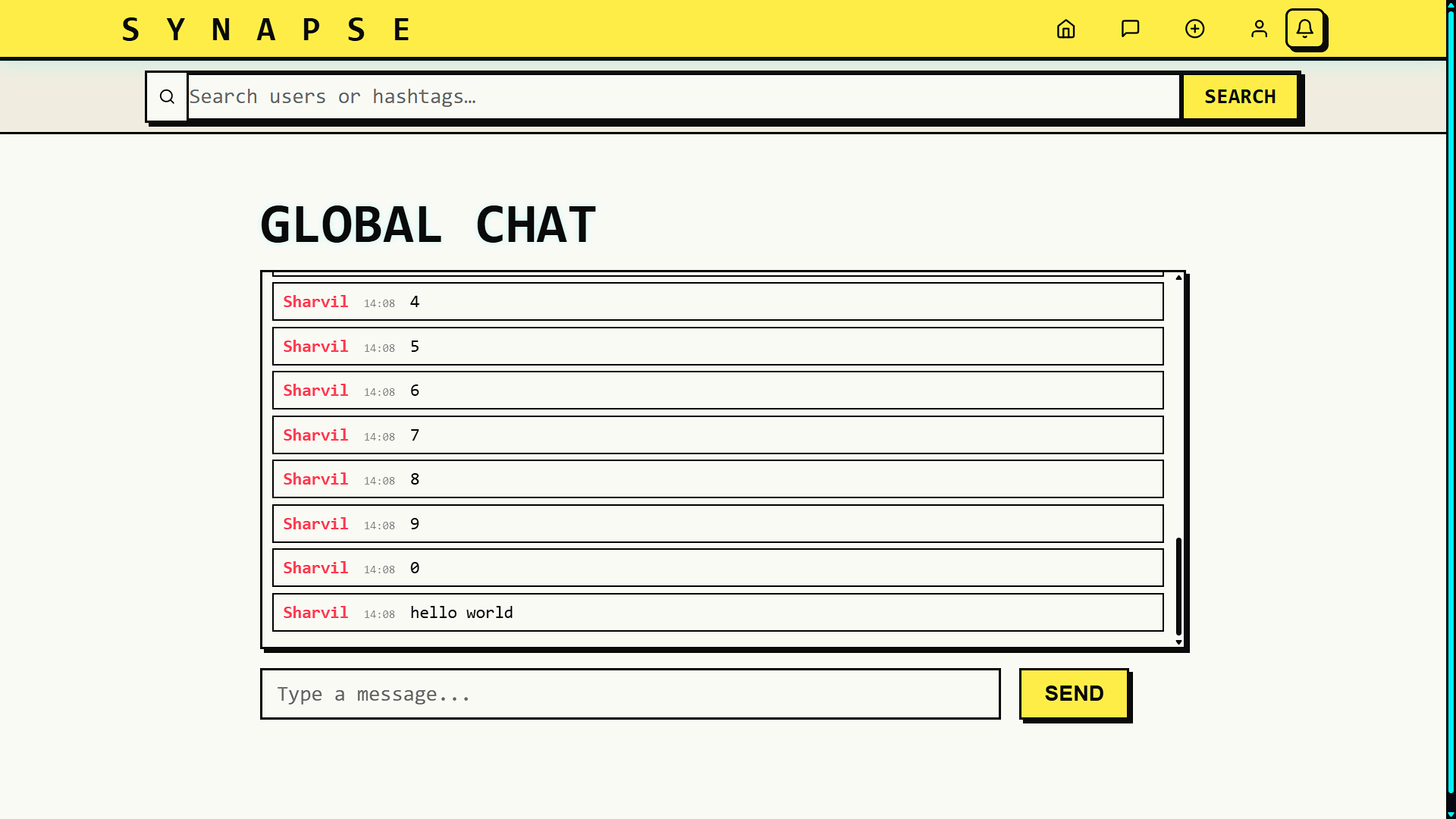Viewport: 1456px width, 819px height.
Task: Click the chat scrollbar up arrow
Action: click(x=1178, y=278)
